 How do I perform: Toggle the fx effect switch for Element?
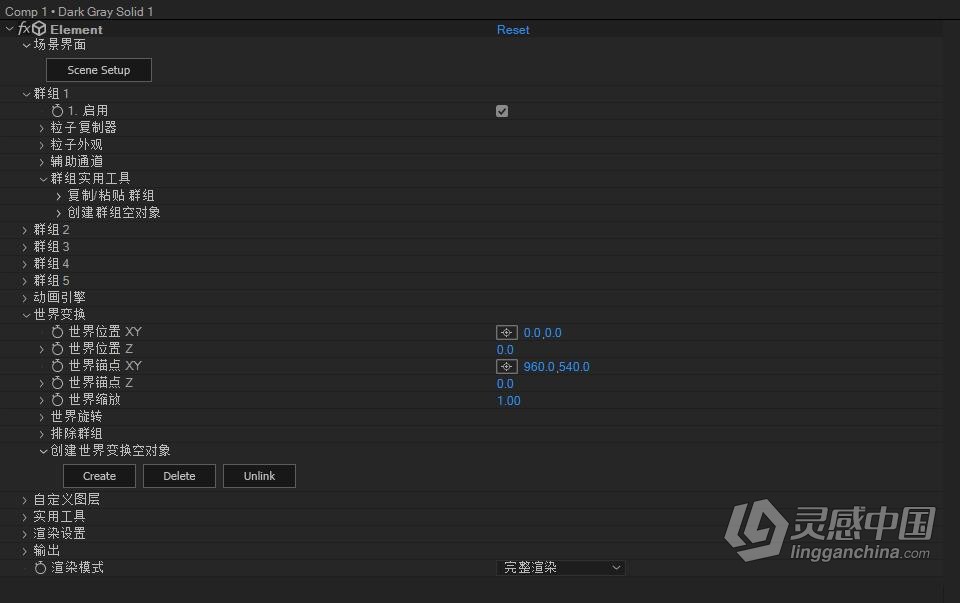click(x=24, y=29)
